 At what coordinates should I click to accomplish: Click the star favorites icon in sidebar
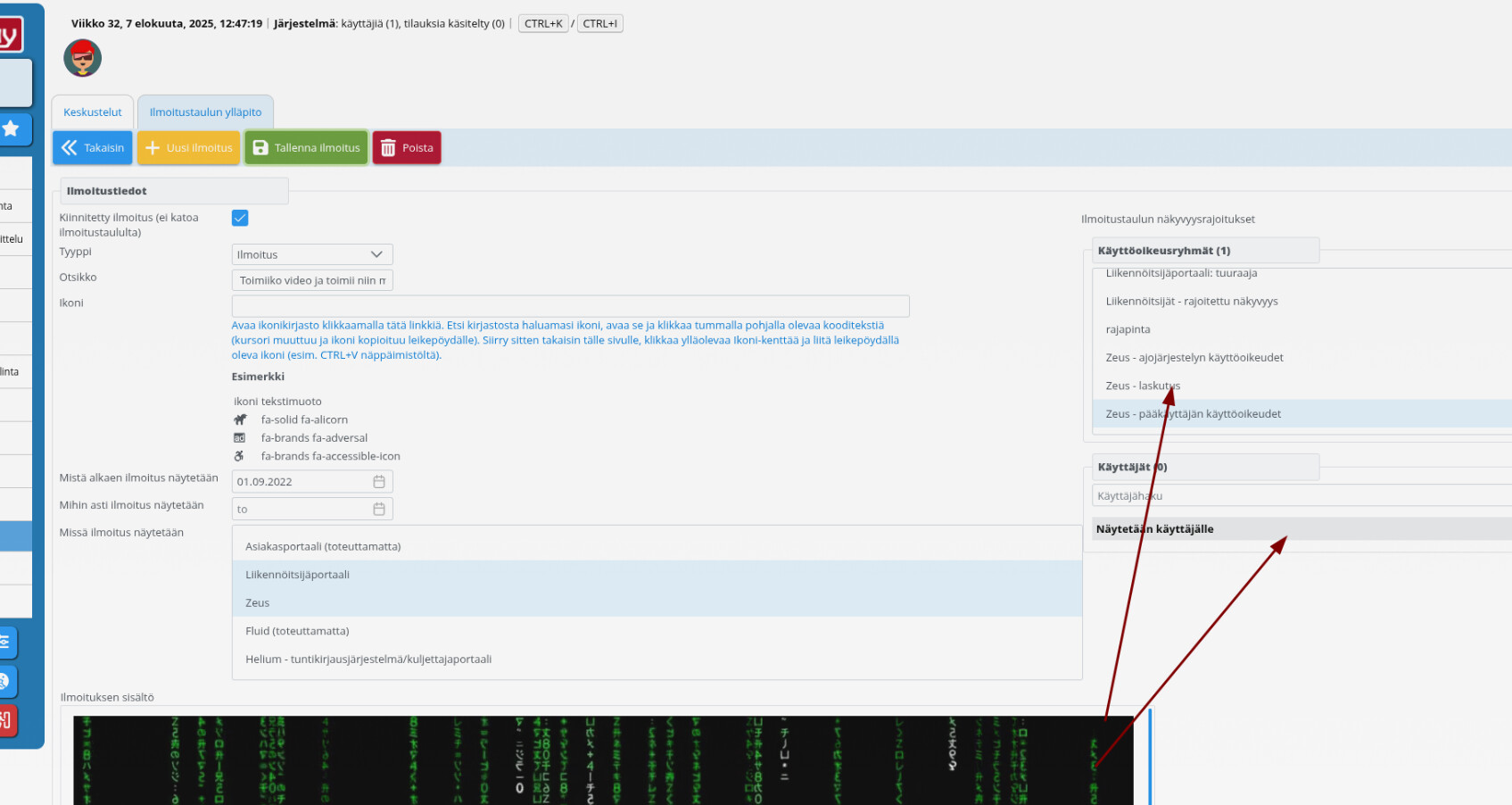coord(12,129)
